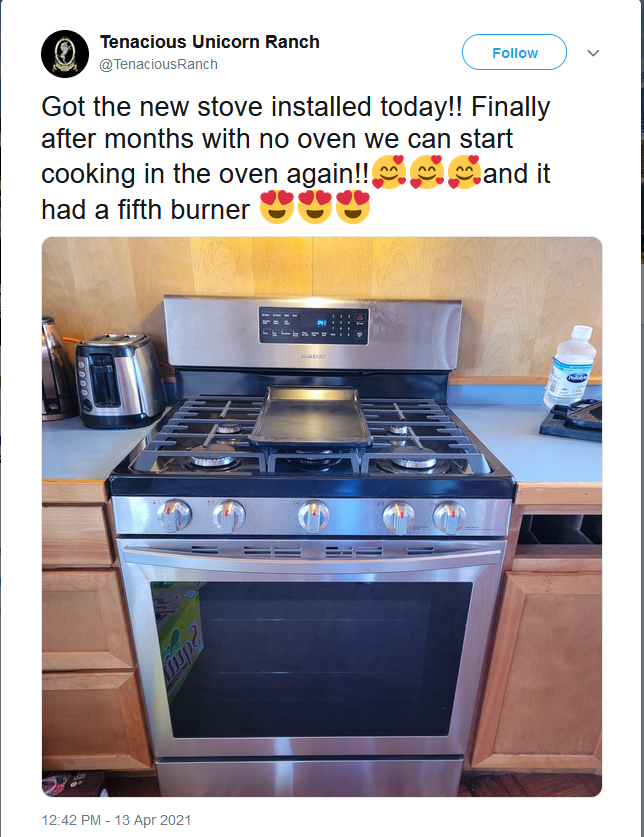Click the Pedialyte bottle in the photo
The image size is (644, 837).
pyautogui.click(x=569, y=366)
